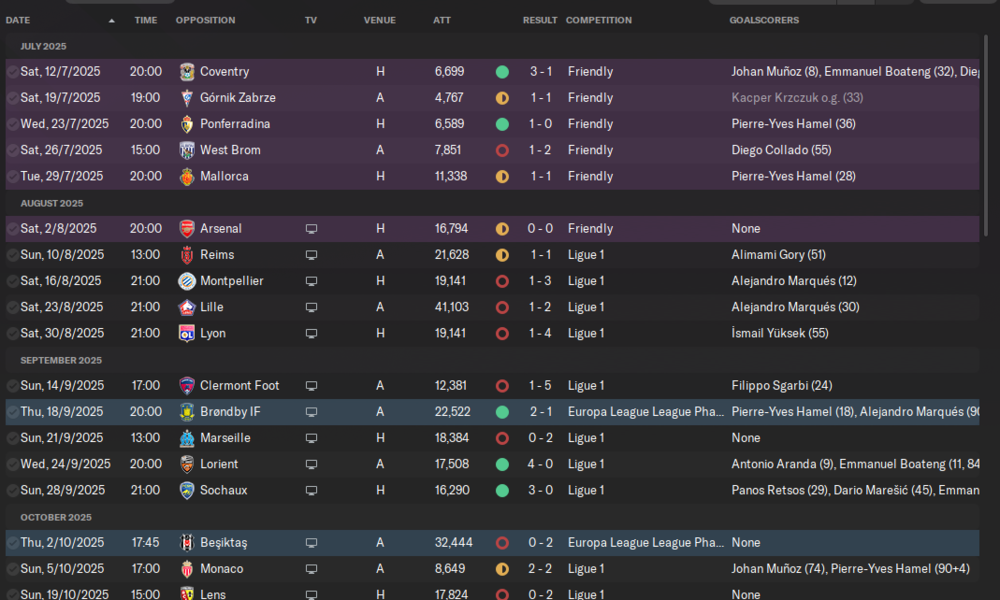Click the vertical scrollbar on the right
Image resolution: width=1000 pixels, height=600 pixels.
coord(986,135)
